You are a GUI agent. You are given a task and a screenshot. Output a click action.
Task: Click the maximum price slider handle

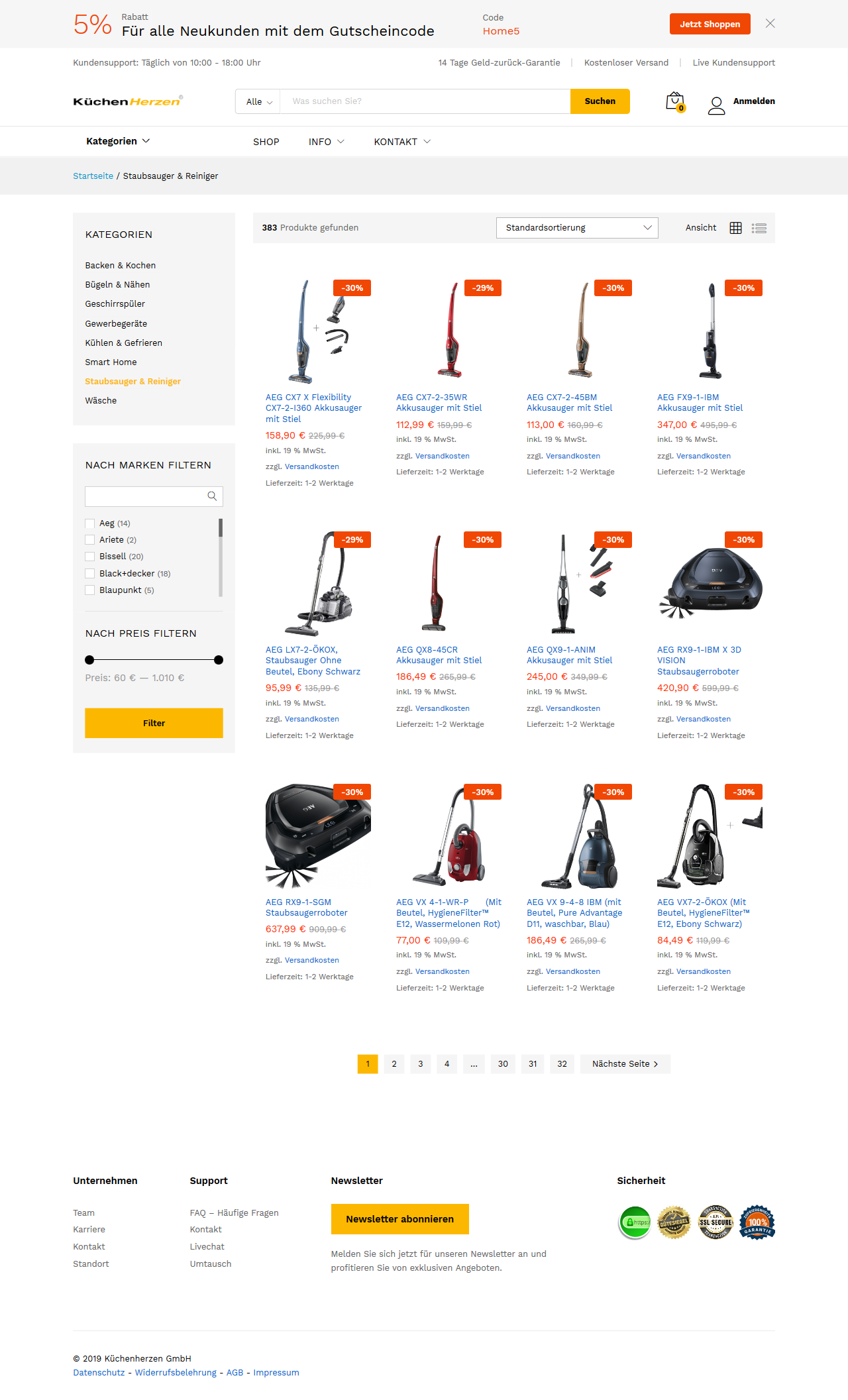coord(219,660)
